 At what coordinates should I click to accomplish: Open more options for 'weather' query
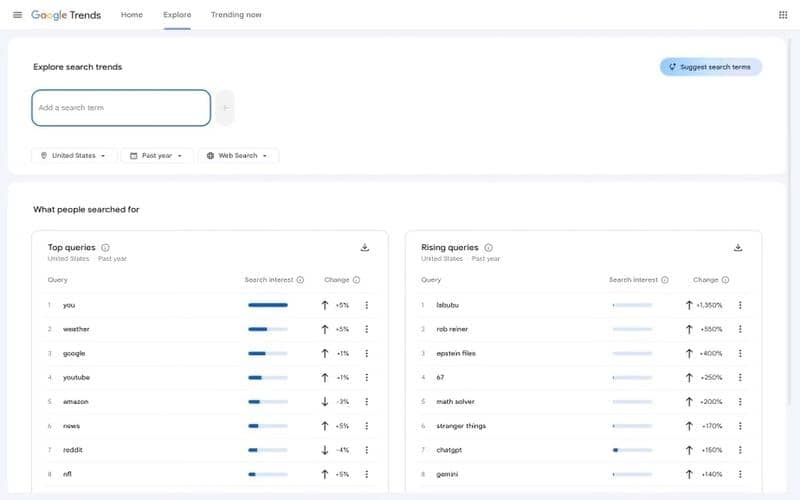366,329
